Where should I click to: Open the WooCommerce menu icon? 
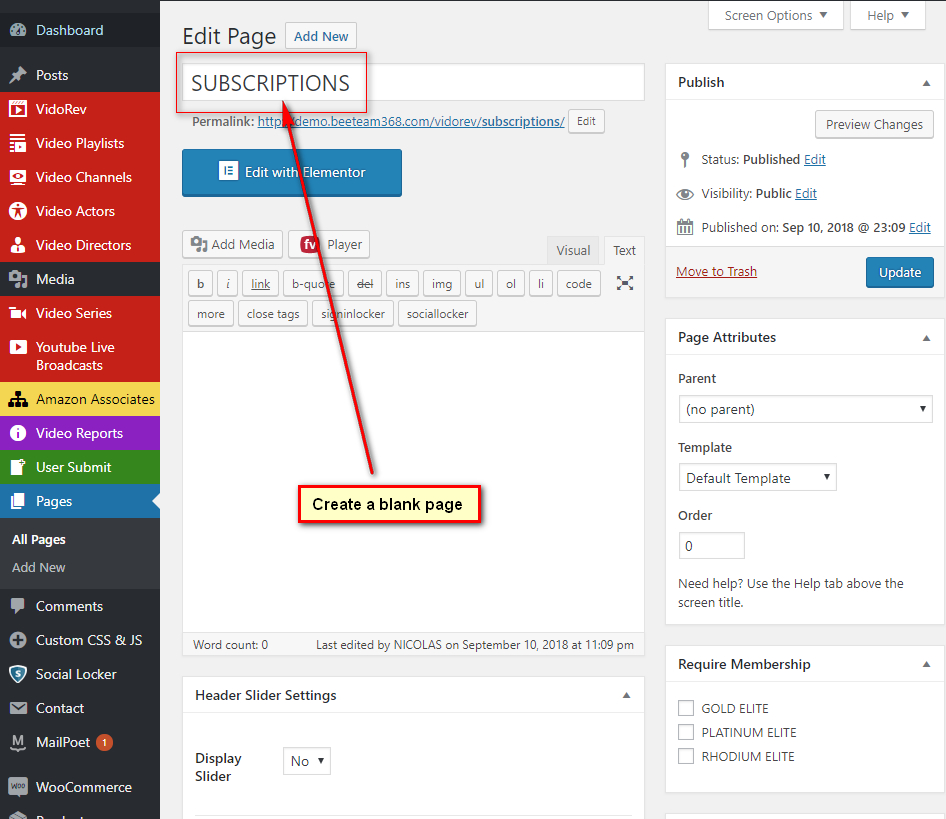click(x=18, y=787)
